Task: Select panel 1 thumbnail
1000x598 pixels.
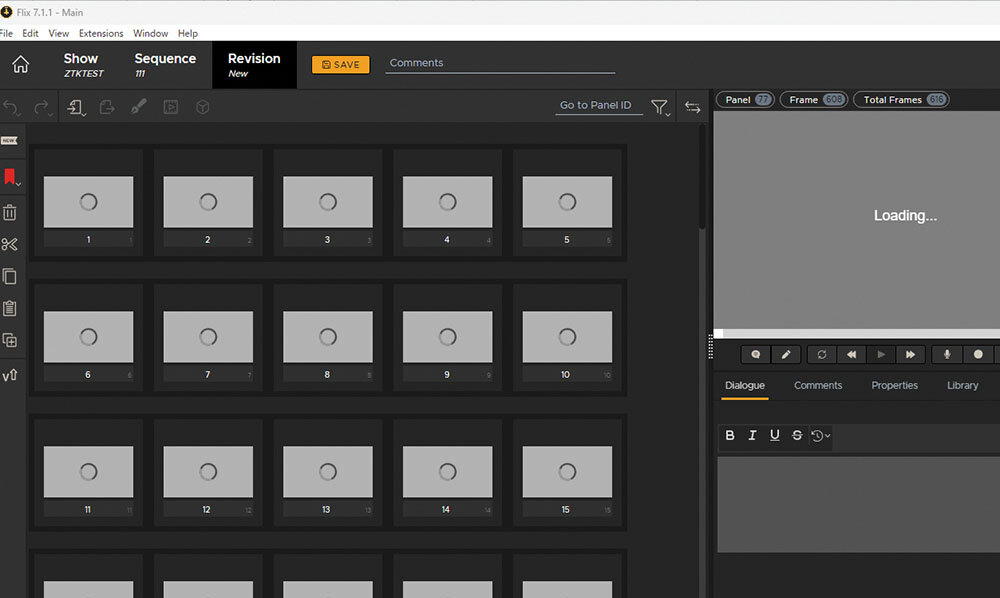Action: pyautogui.click(x=89, y=203)
